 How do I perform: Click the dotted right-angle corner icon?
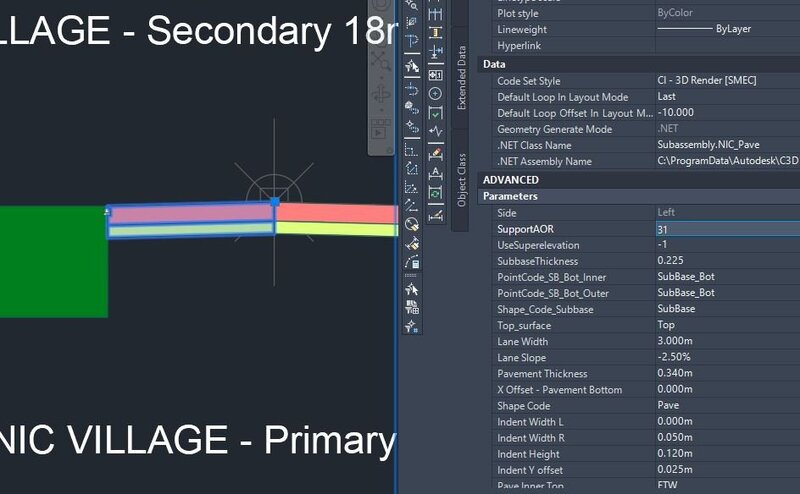(x=411, y=151)
